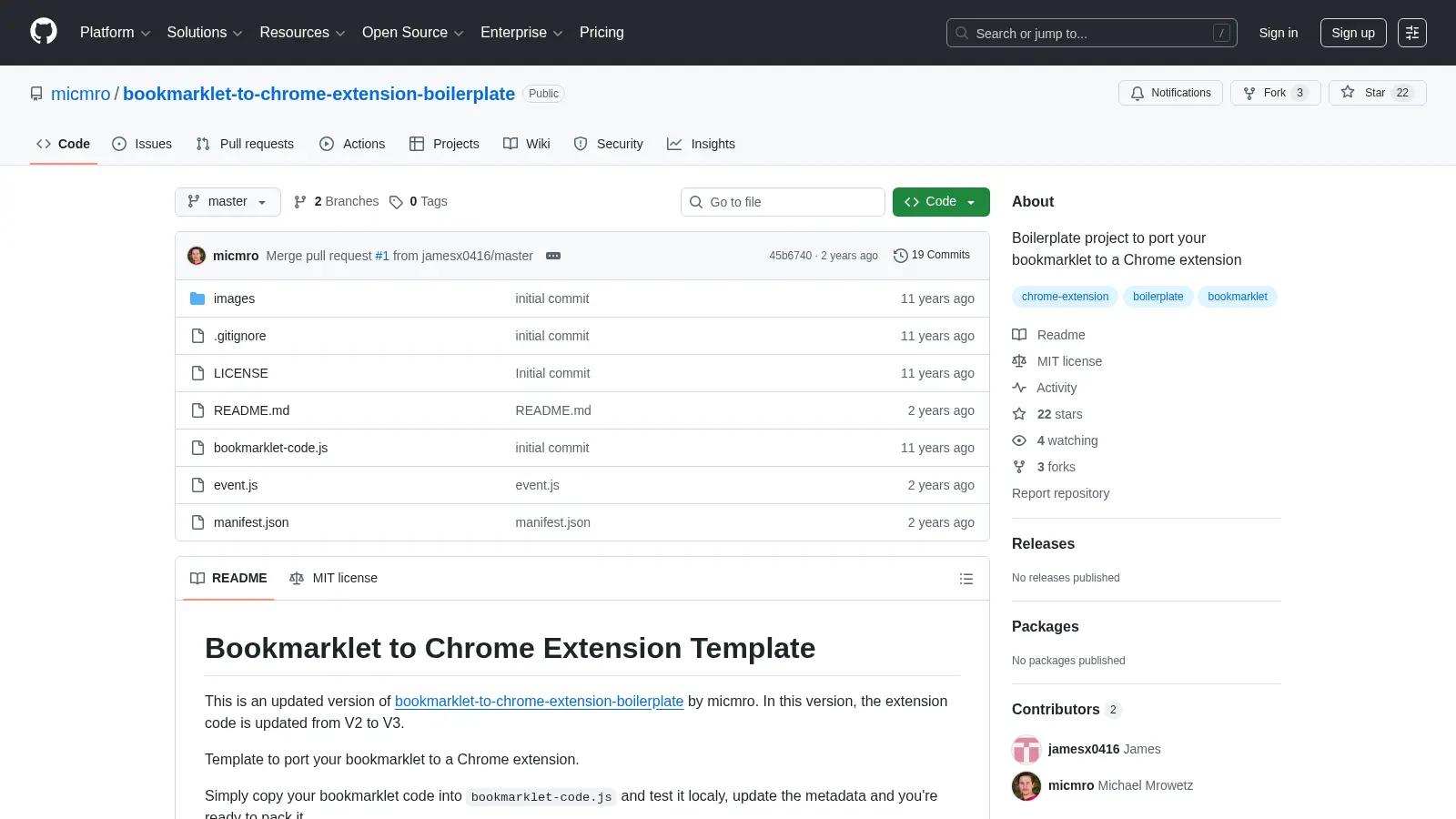Switch to the Actions tab

click(352, 144)
